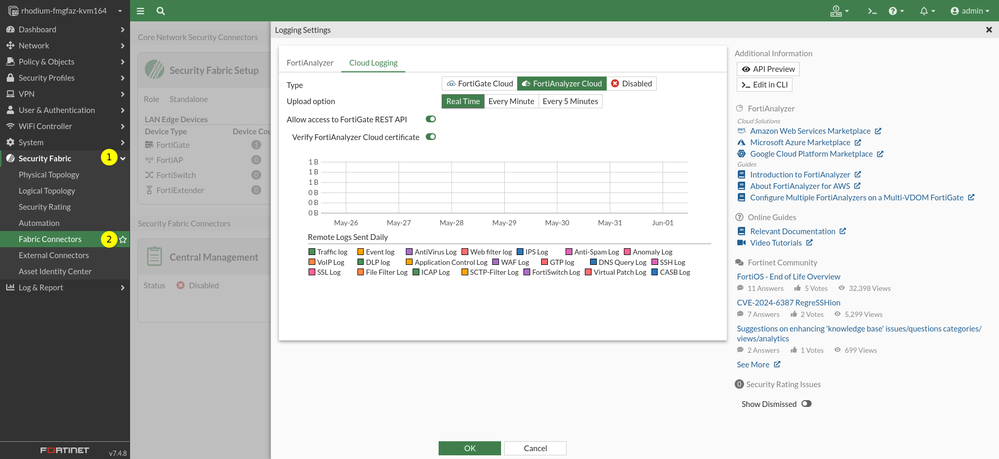
Task: Click OK to save logging settings
Action: [x=470, y=448]
